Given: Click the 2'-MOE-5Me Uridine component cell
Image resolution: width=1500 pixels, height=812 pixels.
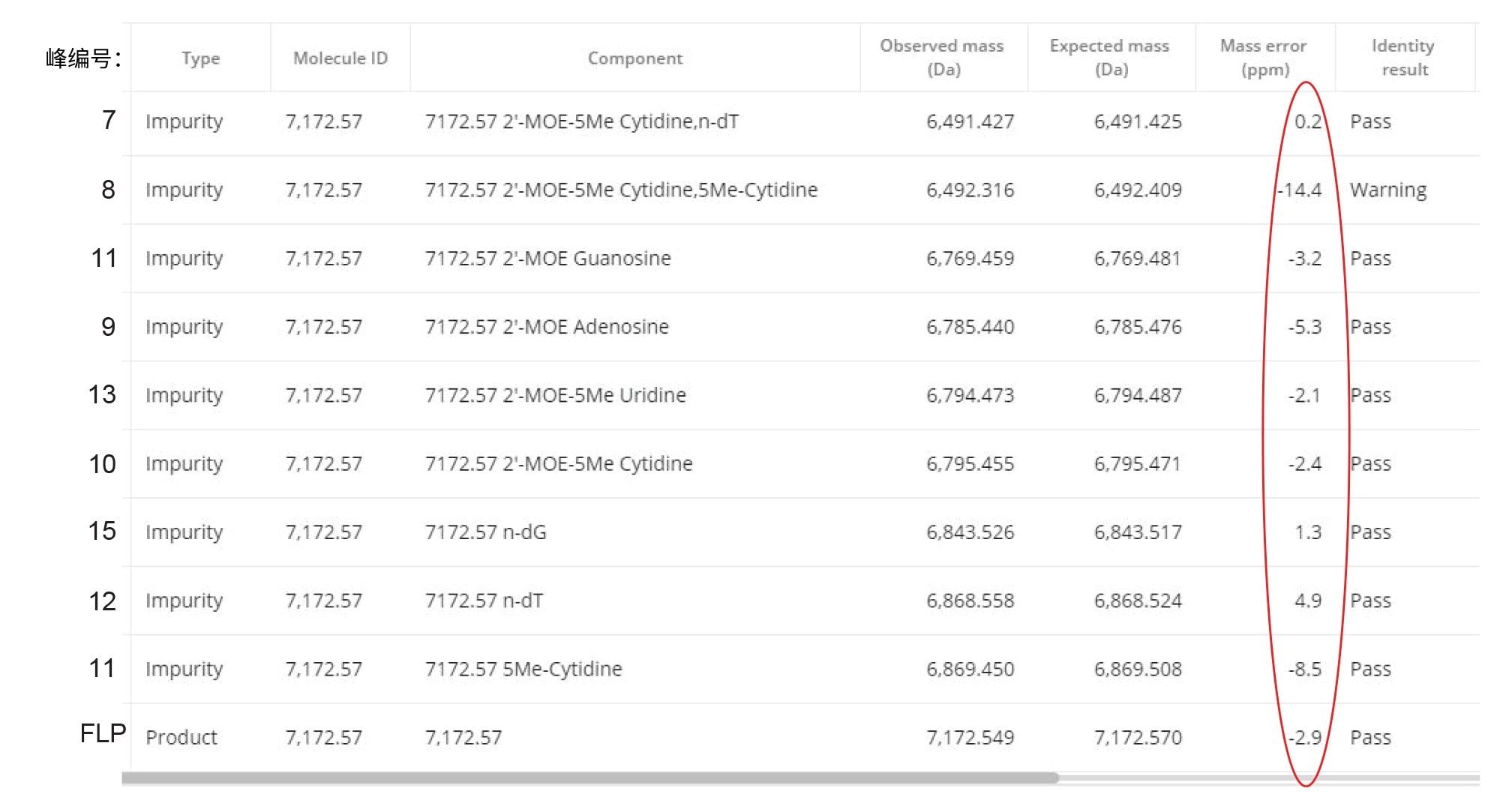Looking at the screenshot, I should [555, 395].
